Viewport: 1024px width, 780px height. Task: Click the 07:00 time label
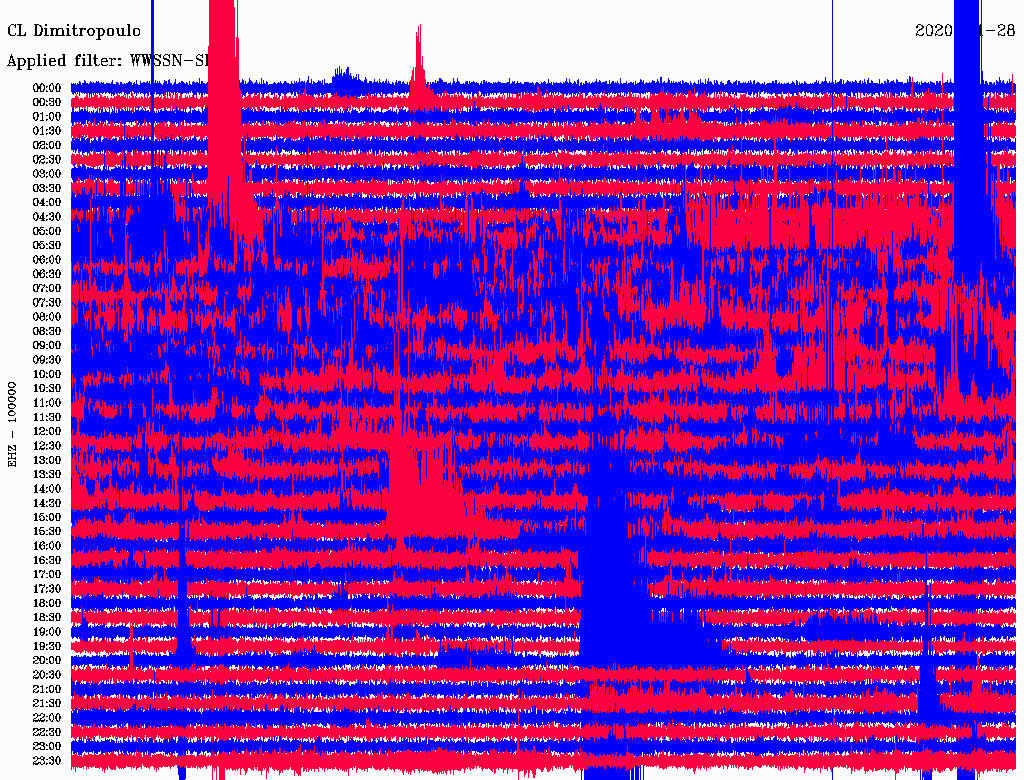click(47, 289)
